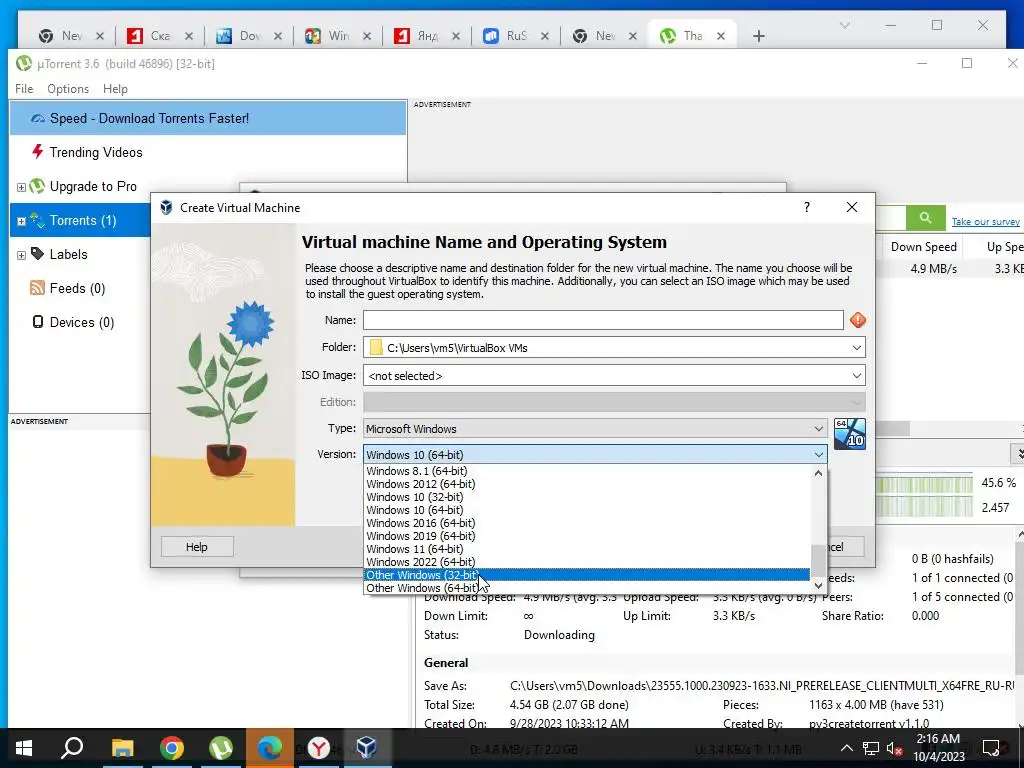Screen dimensions: 1024x768
Task: Open a new browser tab with plus button
Action: click(758, 36)
